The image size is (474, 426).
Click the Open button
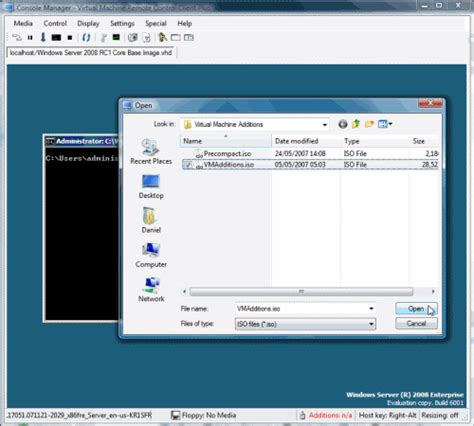click(x=416, y=309)
